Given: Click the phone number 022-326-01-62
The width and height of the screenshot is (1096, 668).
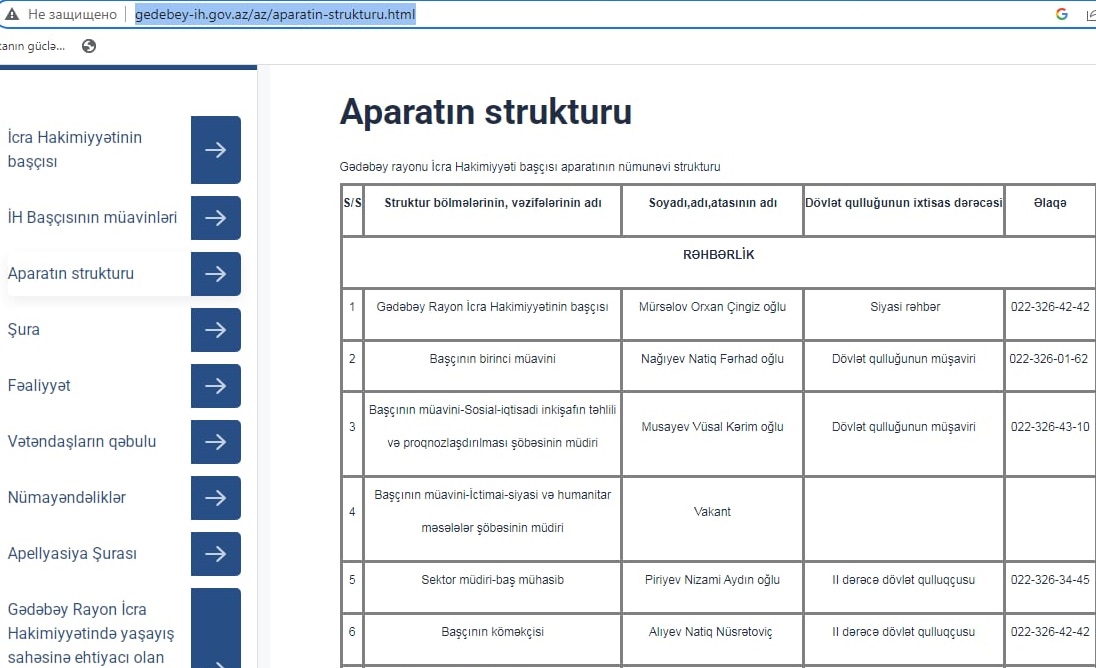Looking at the screenshot, I should (x=1048, y=358).
